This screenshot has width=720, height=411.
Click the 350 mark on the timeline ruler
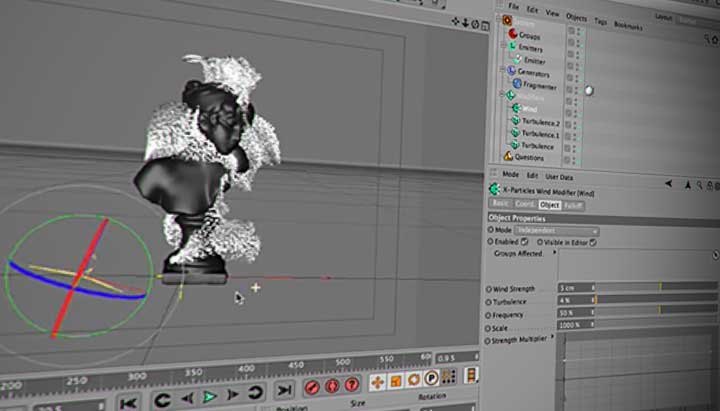[193, 372]
